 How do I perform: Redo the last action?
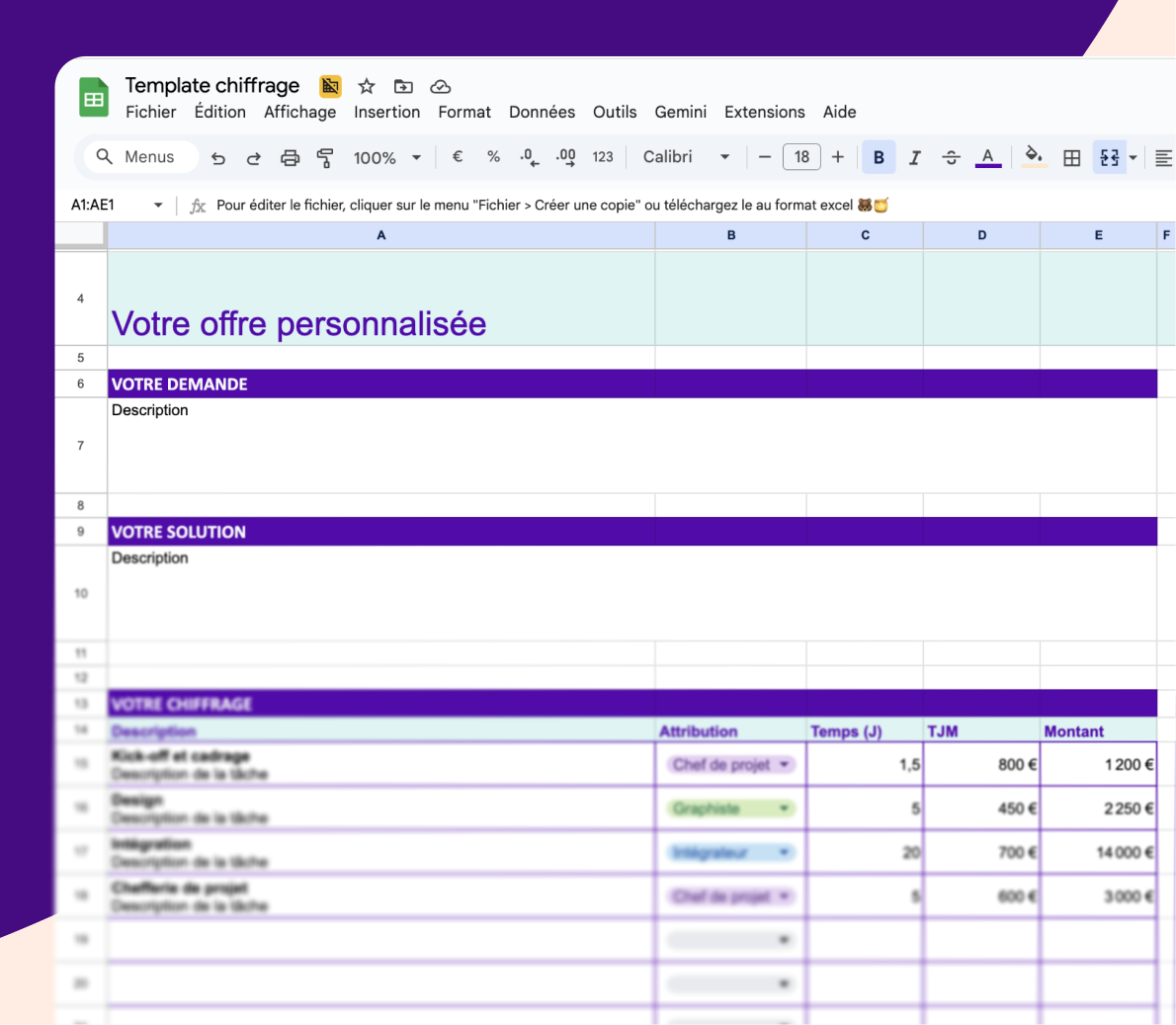[x=254, y=157]
